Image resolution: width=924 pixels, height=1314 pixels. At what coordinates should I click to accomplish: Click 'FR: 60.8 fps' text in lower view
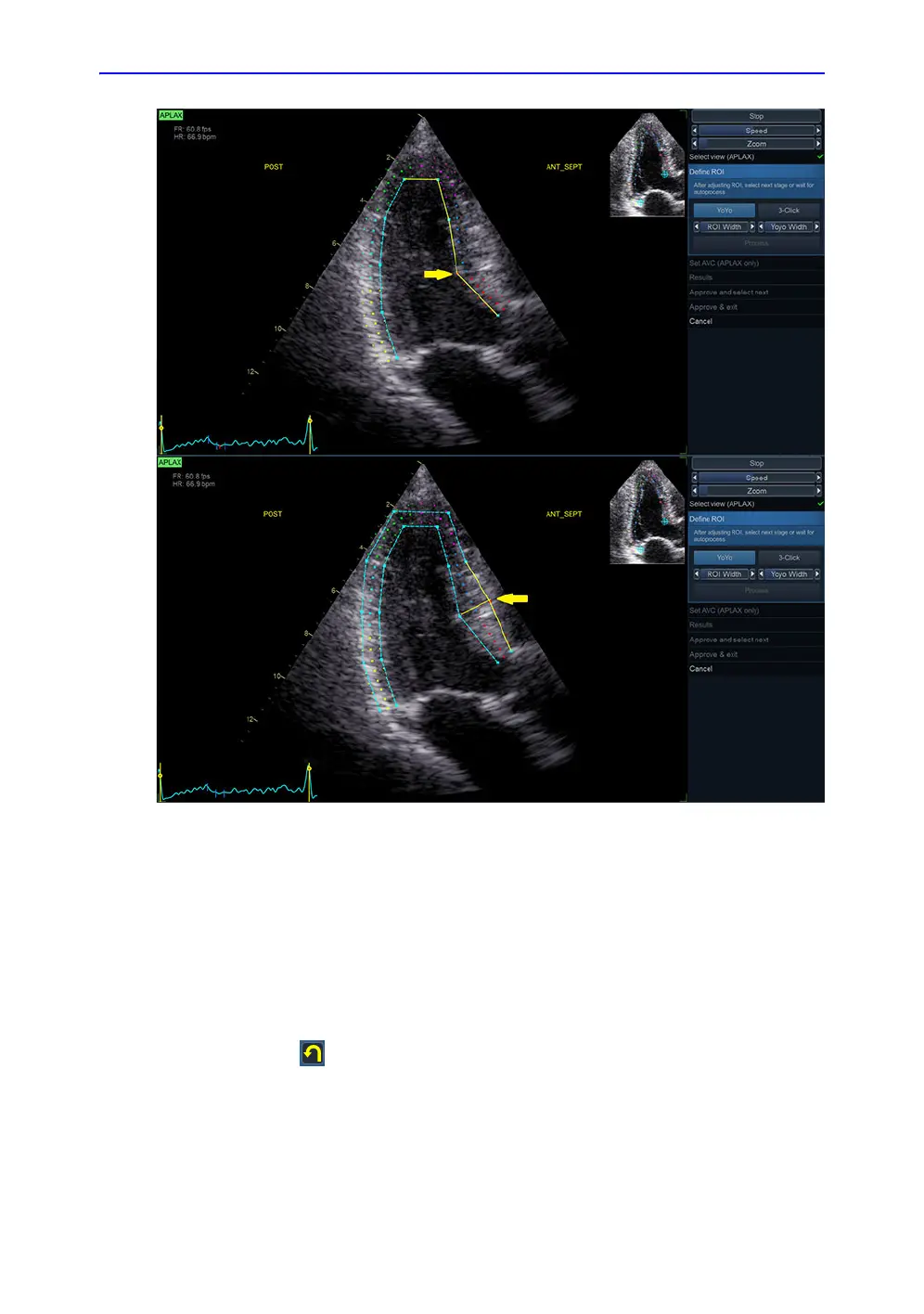[191, 476]
